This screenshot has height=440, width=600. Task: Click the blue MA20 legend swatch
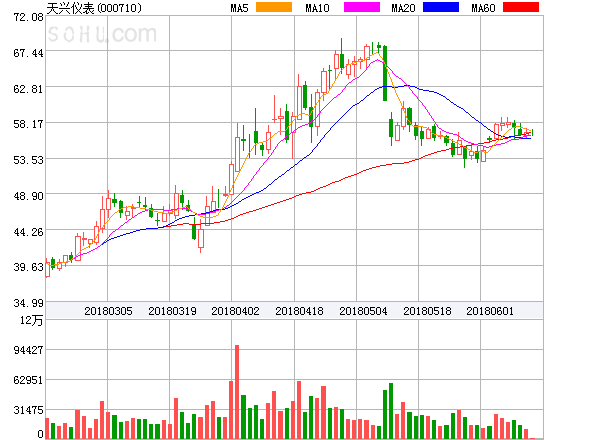point(441,7)
